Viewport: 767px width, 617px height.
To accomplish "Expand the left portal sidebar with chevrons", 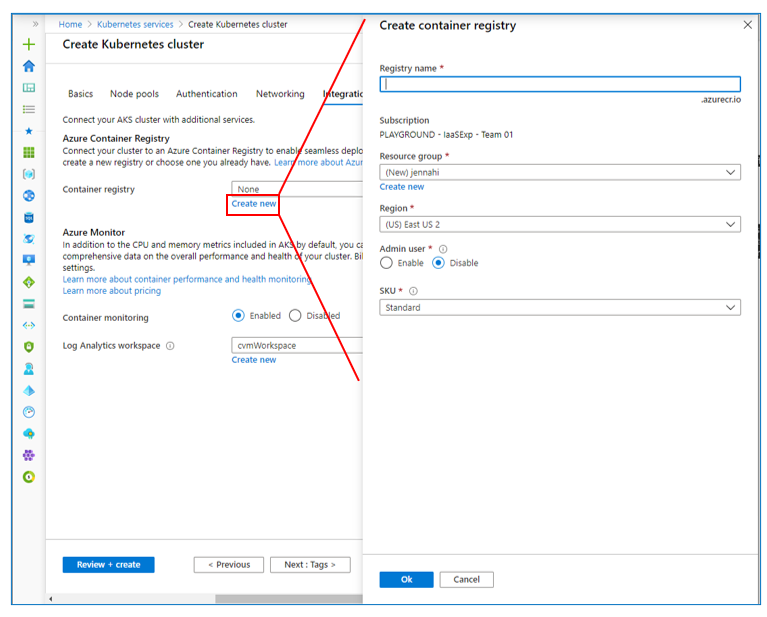I will 35,24.
